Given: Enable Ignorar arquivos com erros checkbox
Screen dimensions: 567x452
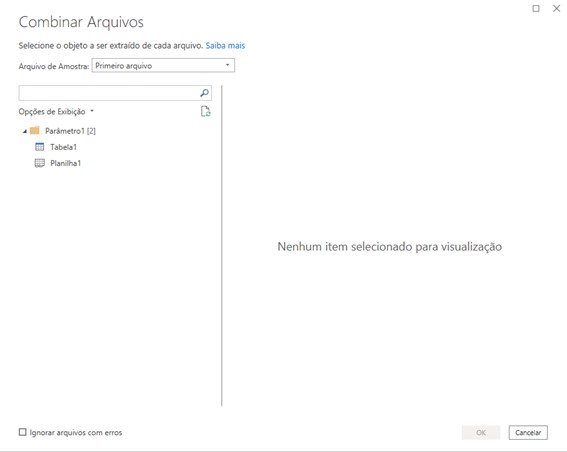Looking at the screenshot, I should tap(22, 432).
